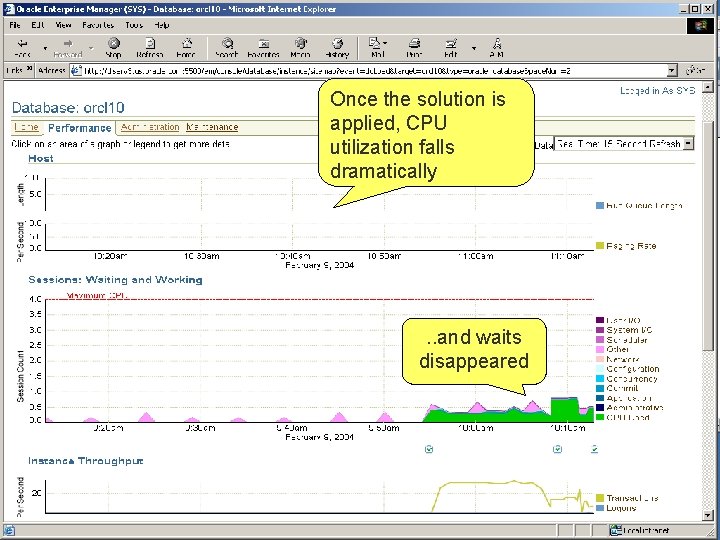Click the 'Database: orcl10' heading
Image resolution: width=720 pixels, height=540 pixels.
(x=68, y=107)
